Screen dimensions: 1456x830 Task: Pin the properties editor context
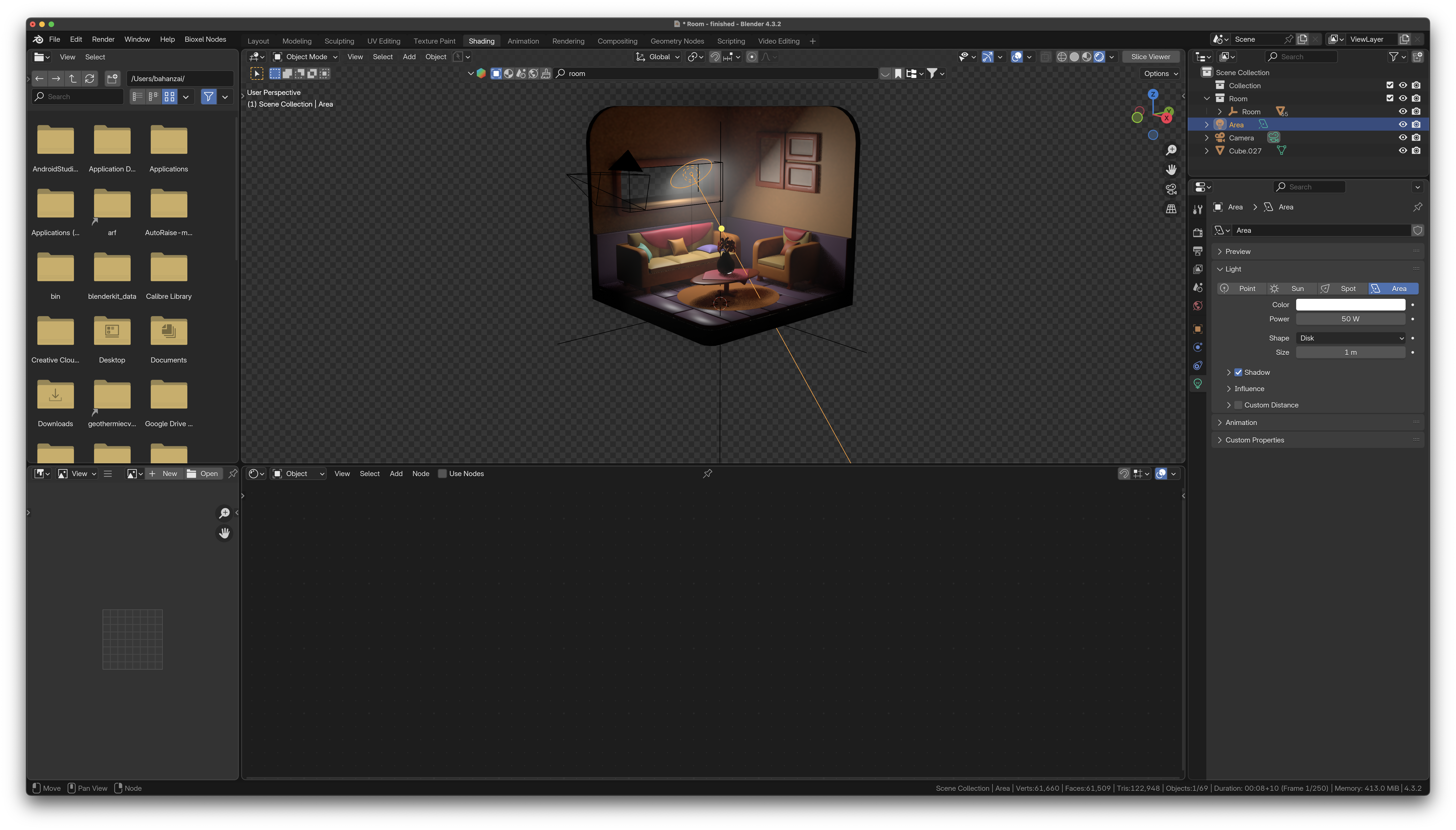tap(1418, 207)
